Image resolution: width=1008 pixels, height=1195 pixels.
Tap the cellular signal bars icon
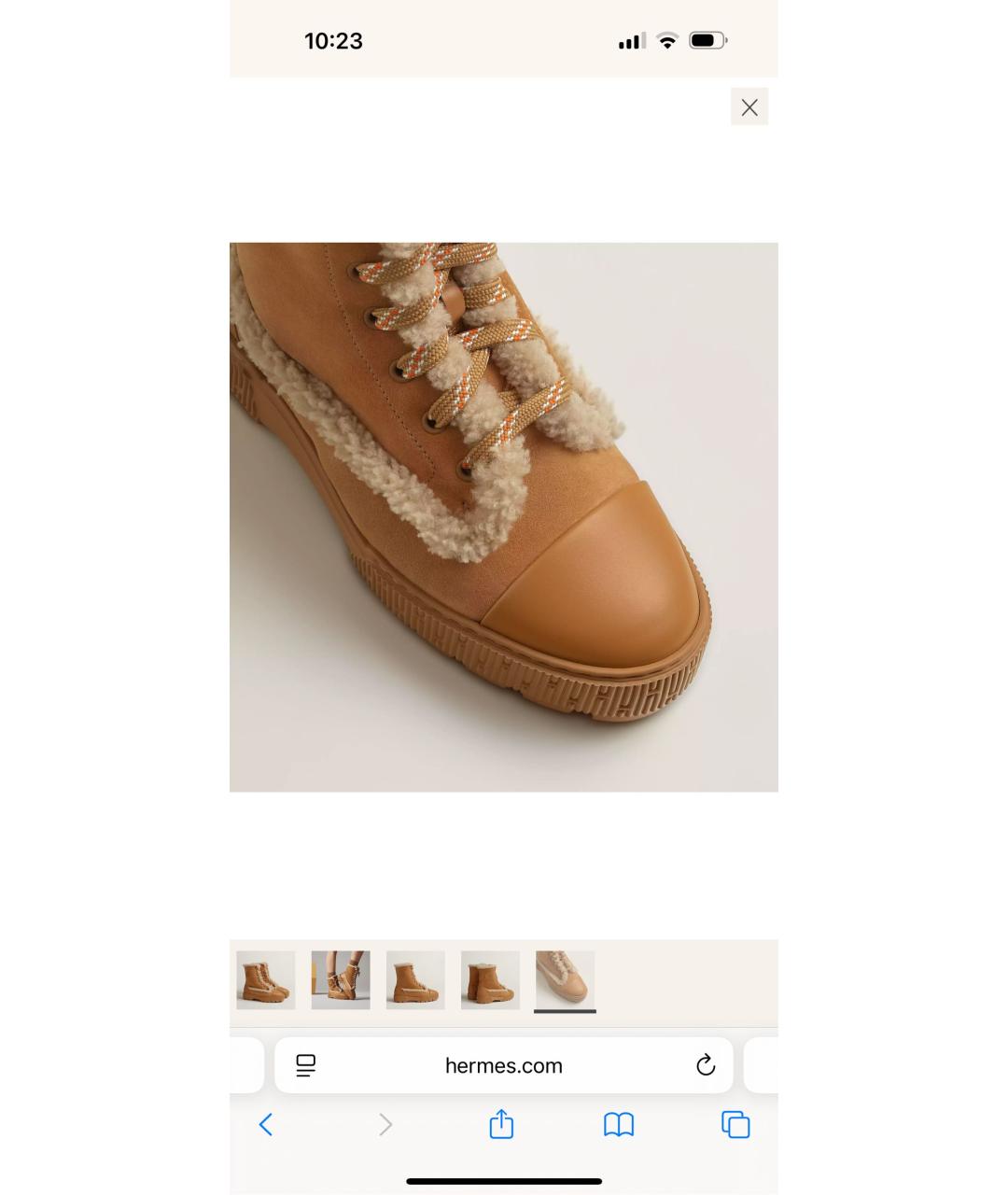632,40
